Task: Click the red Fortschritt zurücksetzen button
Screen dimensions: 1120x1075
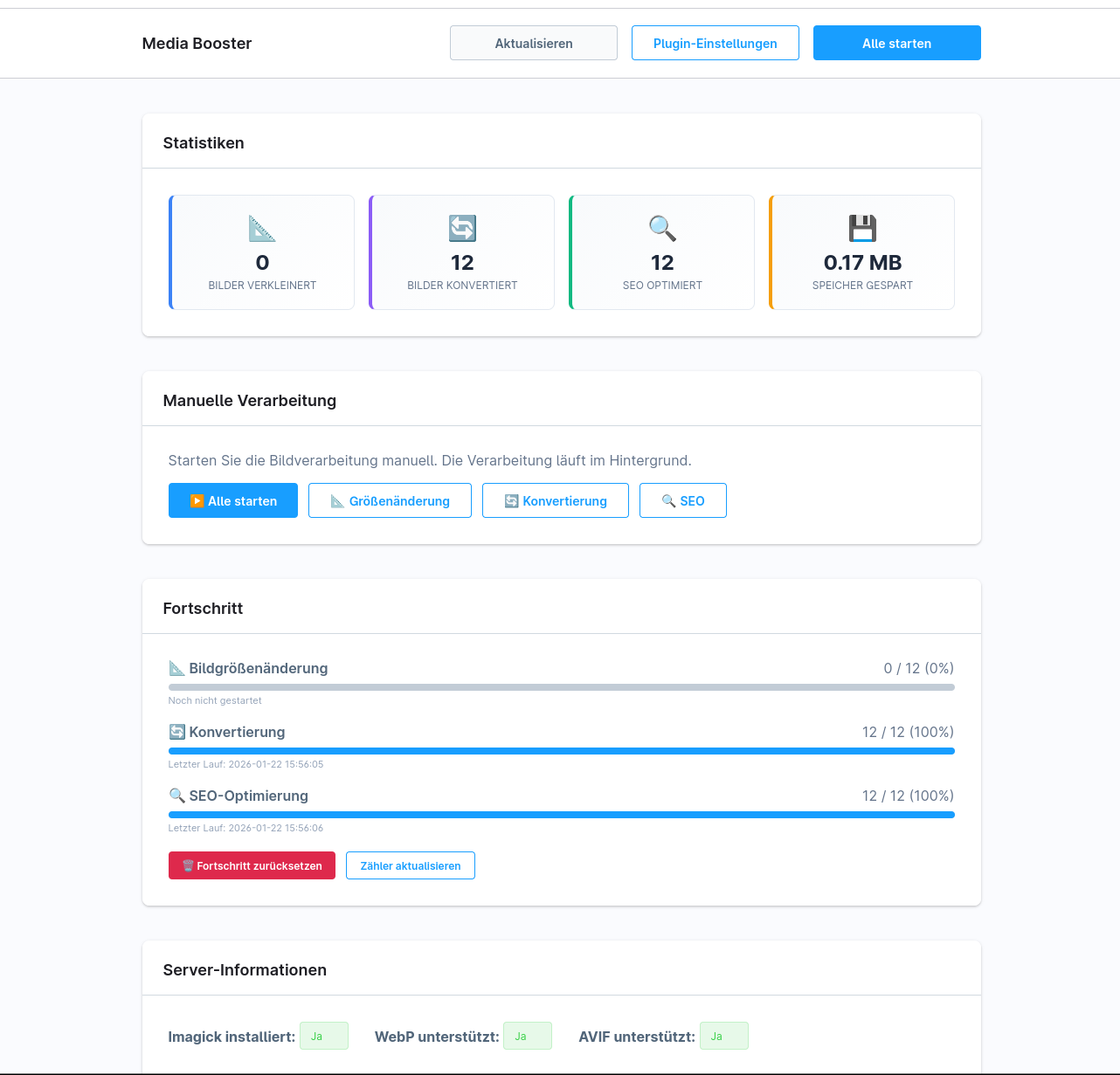Action: [x=252, y=865]
